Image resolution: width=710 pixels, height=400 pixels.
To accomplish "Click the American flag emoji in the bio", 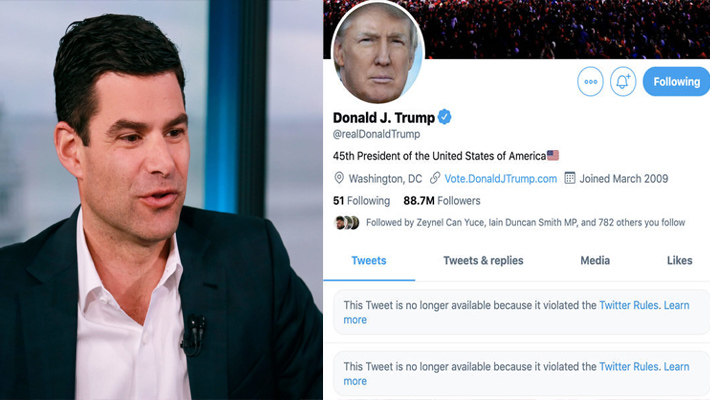I will (x=553, y=155).
